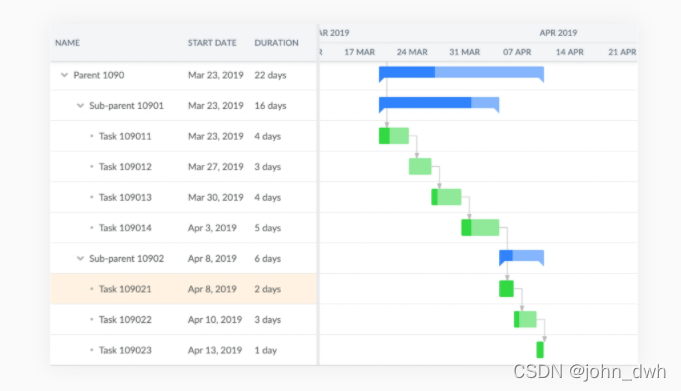Click the green Task 109023 Gantt bar
This screenshot has width=681, height=391.
pos(540,350)
